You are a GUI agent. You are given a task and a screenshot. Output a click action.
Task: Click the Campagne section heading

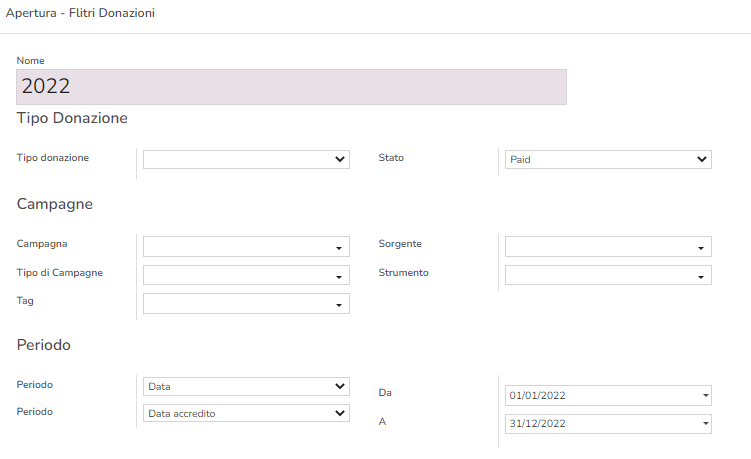pyautogui.click(x=55, y=204)
